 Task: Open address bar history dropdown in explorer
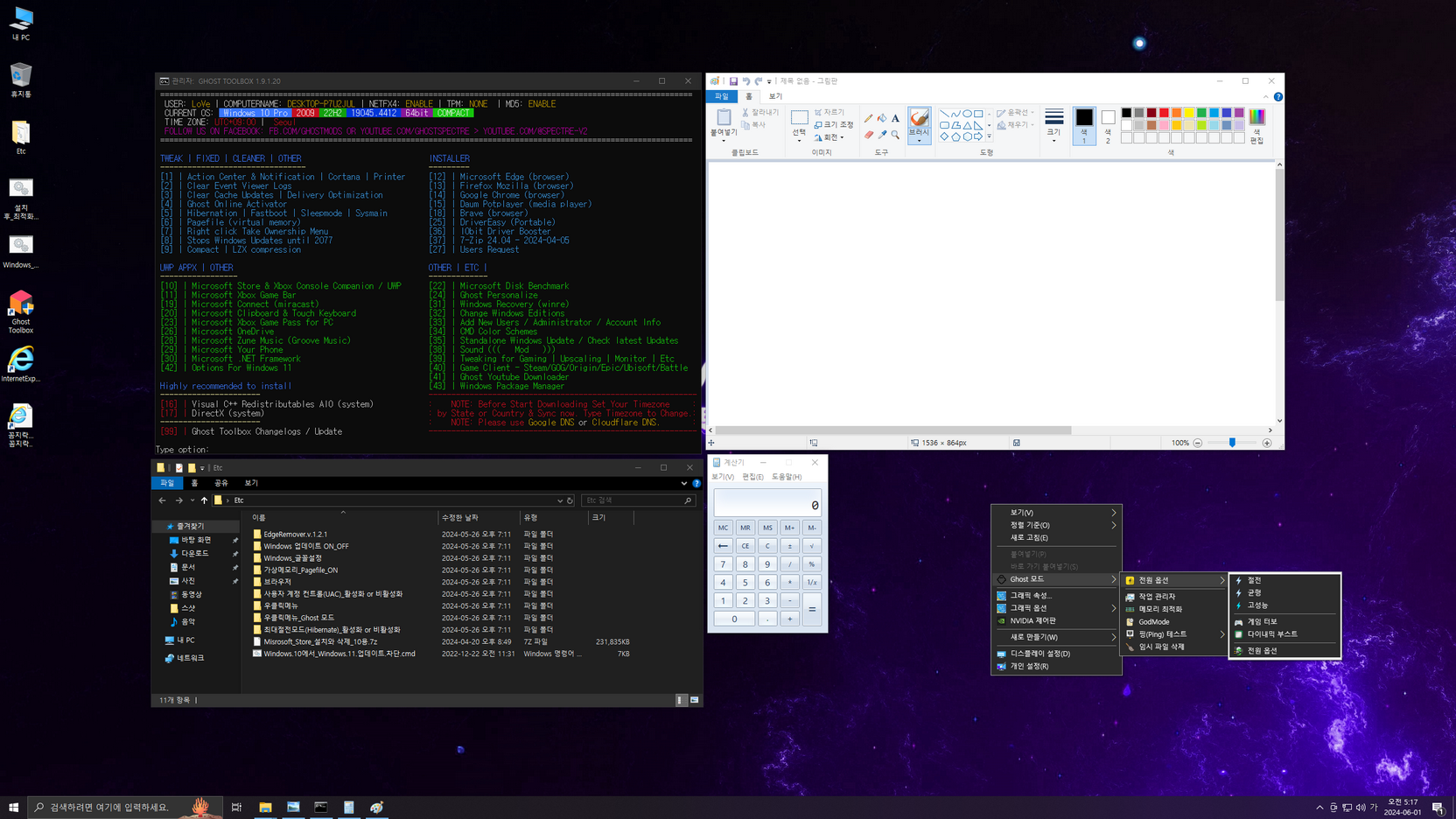pyautogui.click(x=560, y=500)
